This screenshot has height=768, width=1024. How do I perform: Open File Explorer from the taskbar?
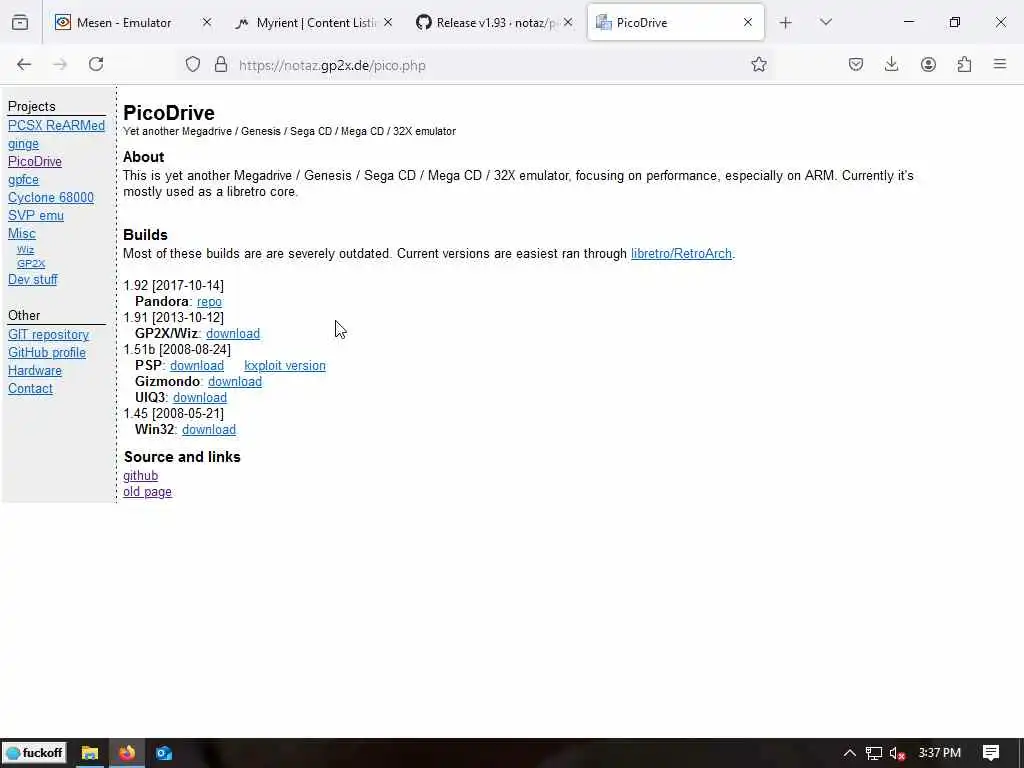pos(89,753)
